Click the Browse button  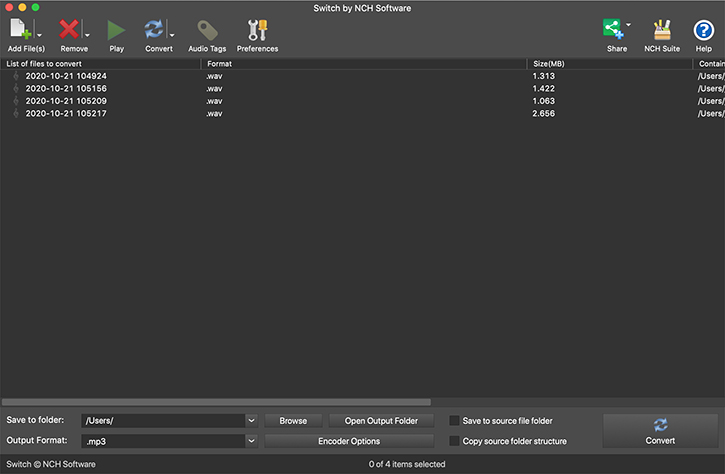click(x=293, y=421)
